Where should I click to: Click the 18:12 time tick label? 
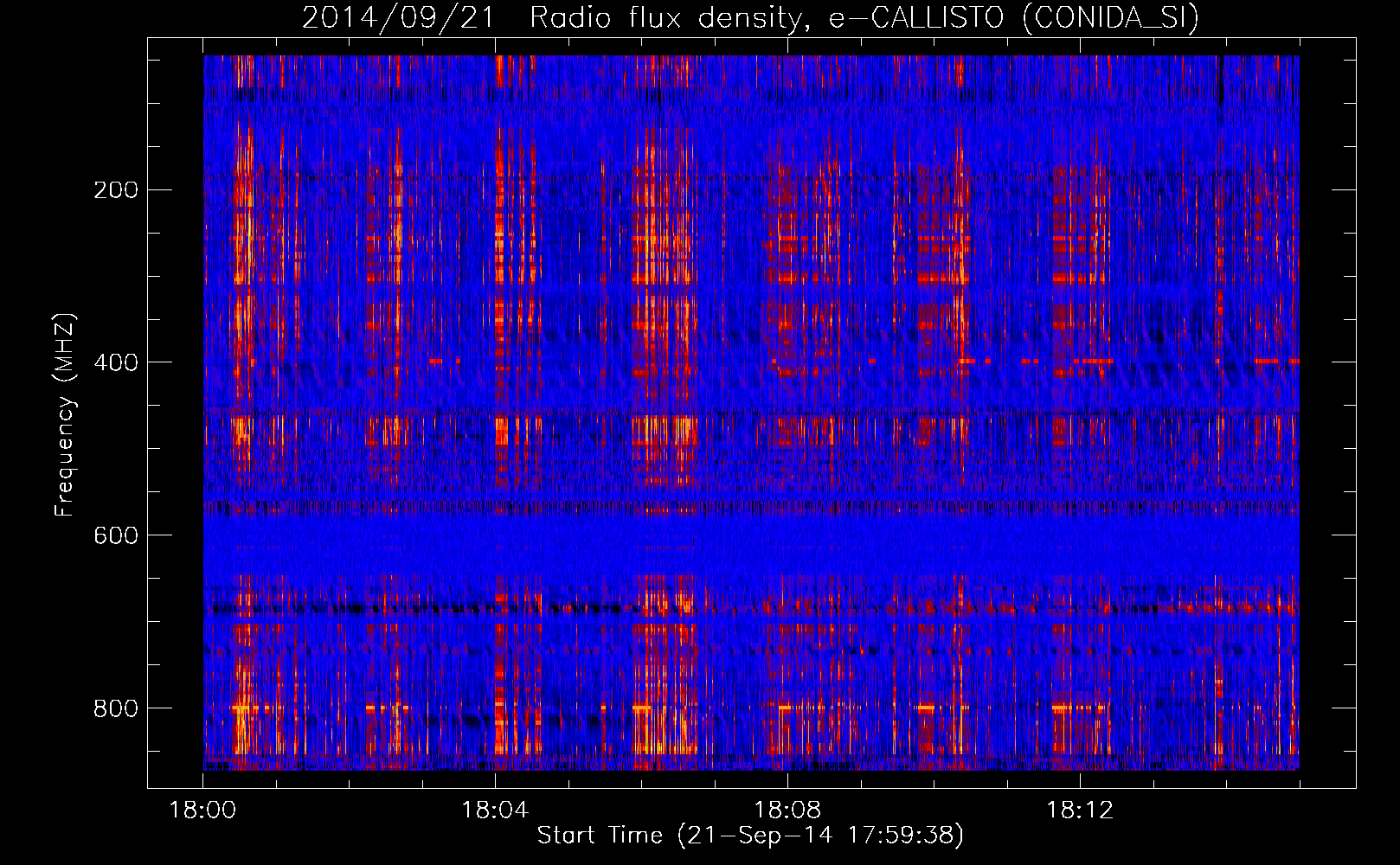tap(1080, 811)
